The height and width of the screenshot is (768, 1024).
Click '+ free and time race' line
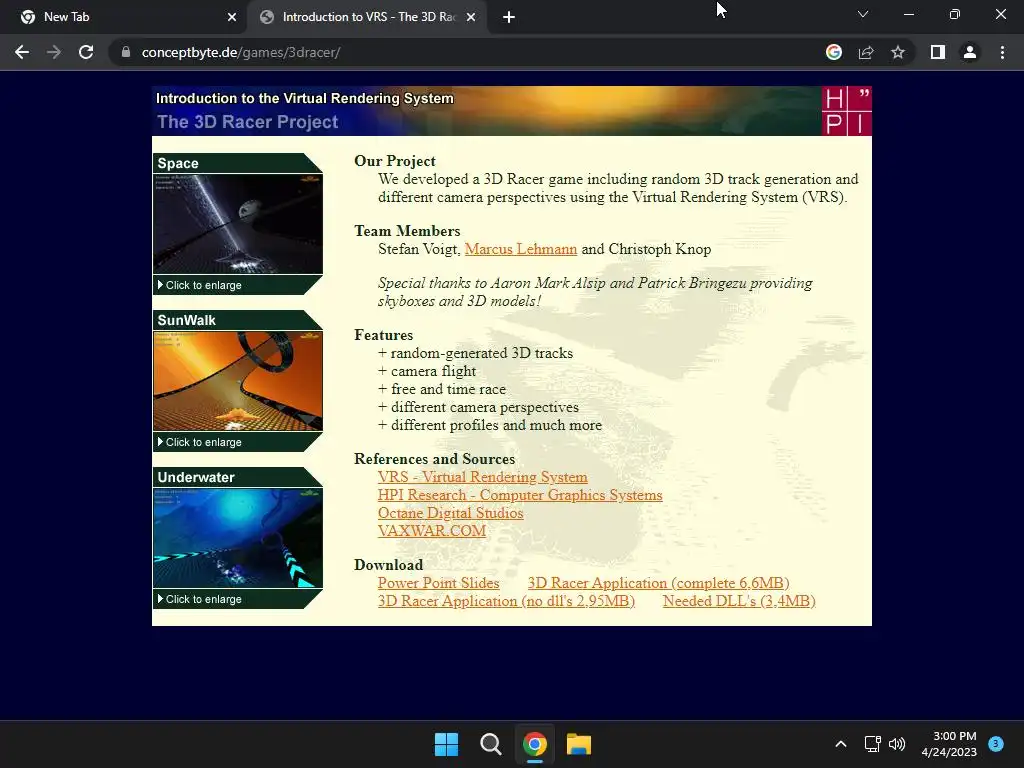tap(441, 389)
